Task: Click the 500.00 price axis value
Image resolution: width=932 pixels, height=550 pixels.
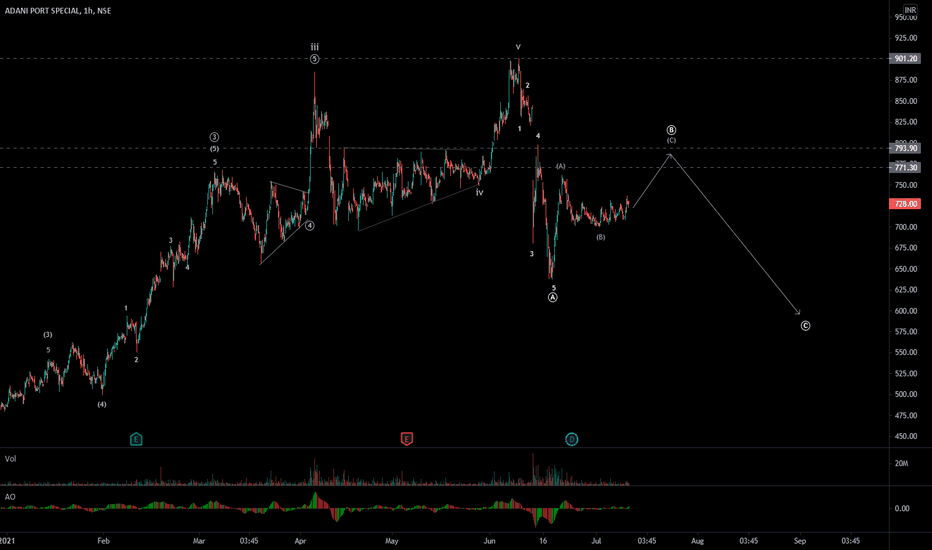Action: coord(905,394)
